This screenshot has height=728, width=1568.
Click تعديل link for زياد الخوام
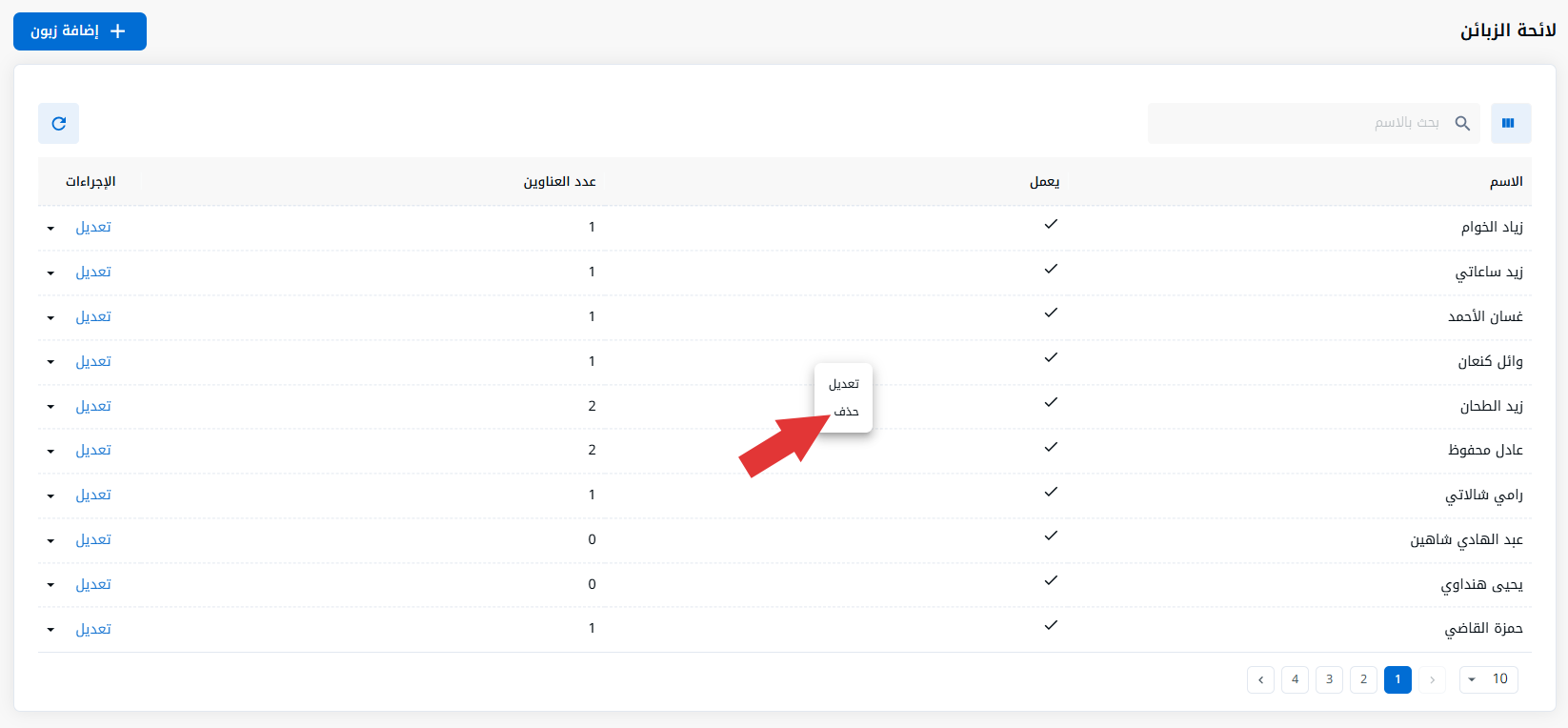coord(93,227)
